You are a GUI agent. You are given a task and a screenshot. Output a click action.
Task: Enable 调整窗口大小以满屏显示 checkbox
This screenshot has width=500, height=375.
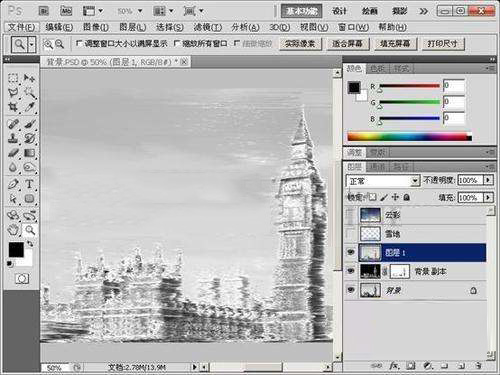79,44
